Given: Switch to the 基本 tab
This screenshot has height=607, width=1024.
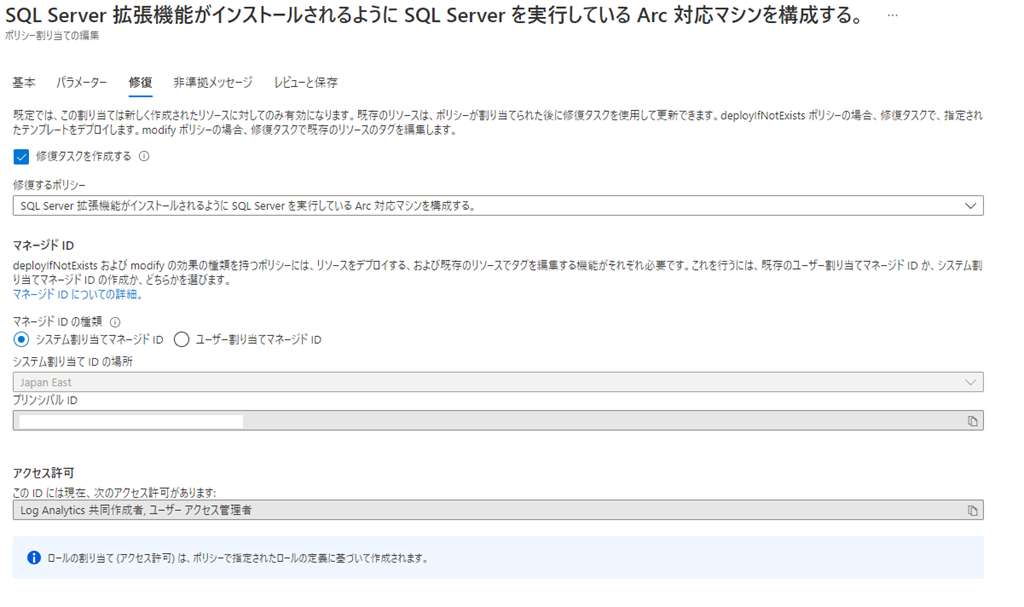Looking at the screenshot, I should coord(24,82).
